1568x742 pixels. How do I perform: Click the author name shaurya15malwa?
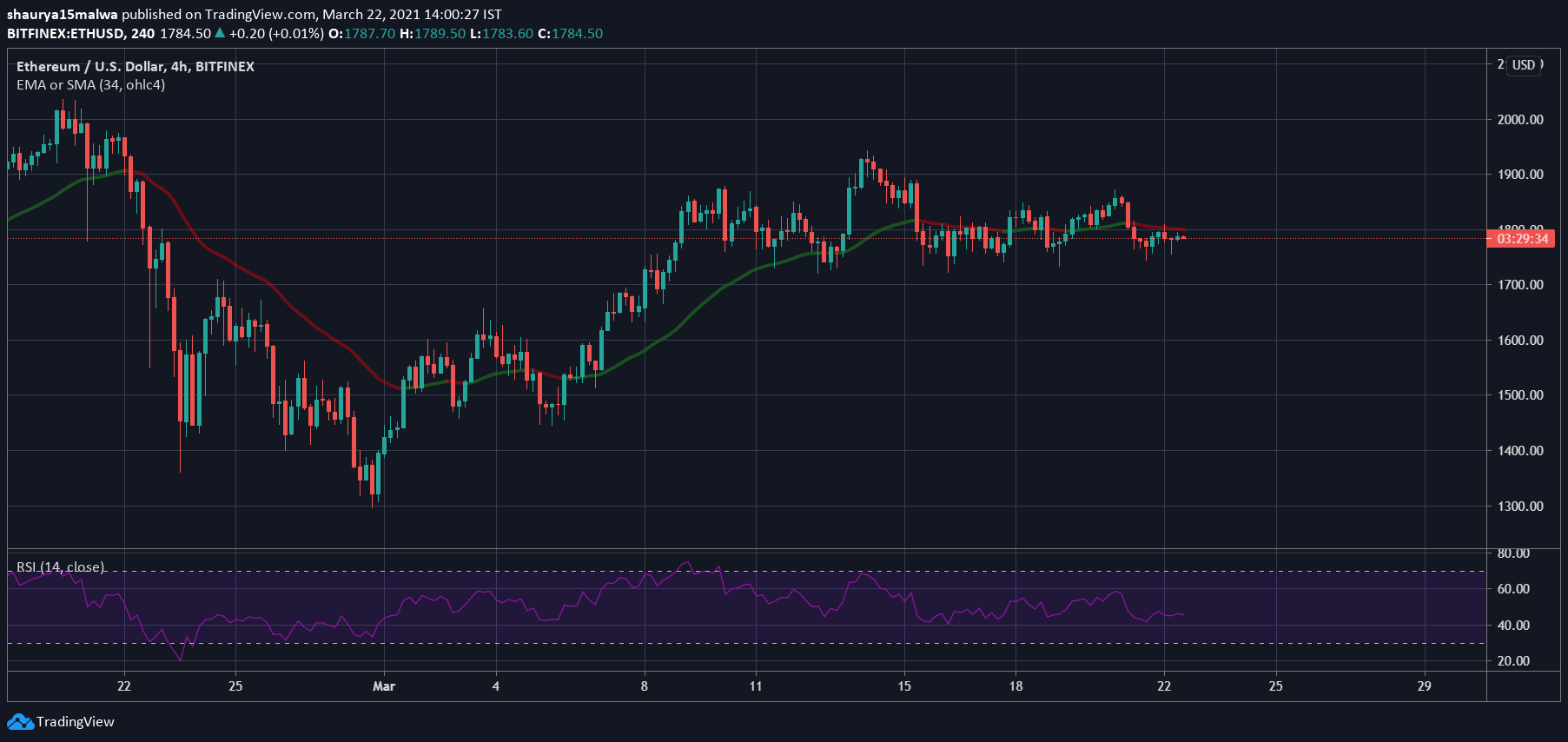pyautogui.click(x=62, y=15)
